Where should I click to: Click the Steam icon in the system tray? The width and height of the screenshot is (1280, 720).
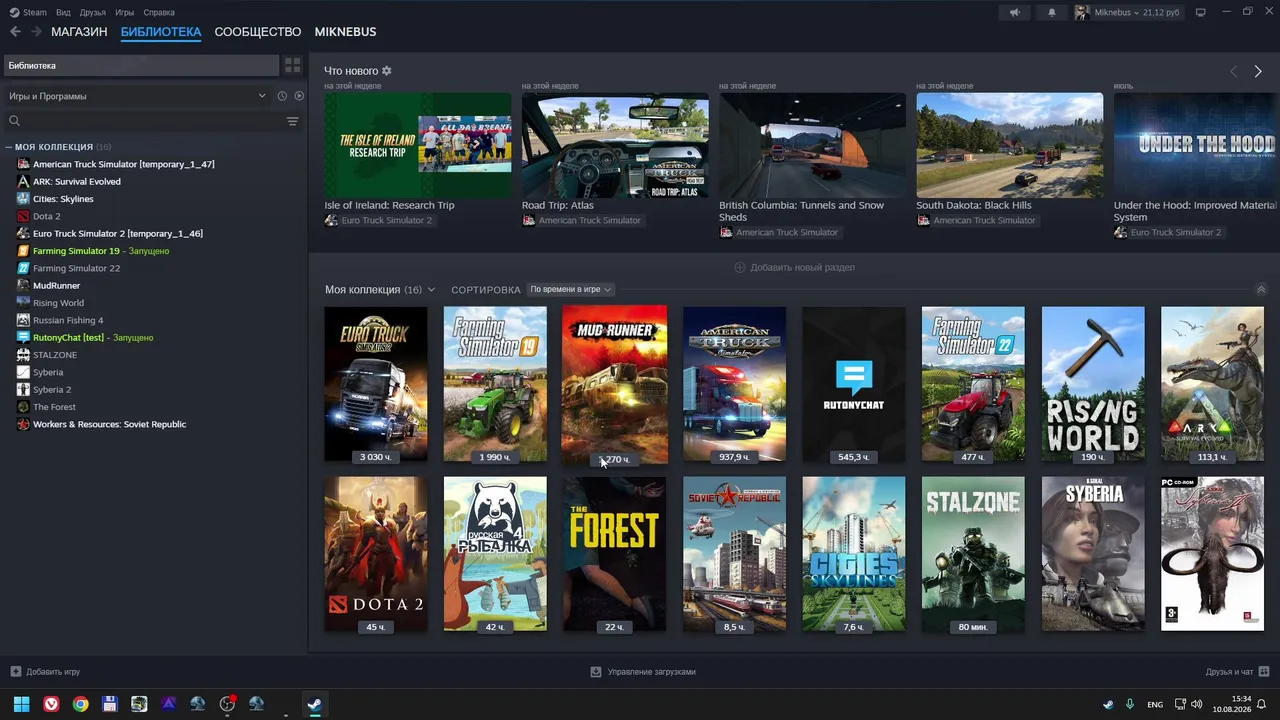coord(1108,704)
